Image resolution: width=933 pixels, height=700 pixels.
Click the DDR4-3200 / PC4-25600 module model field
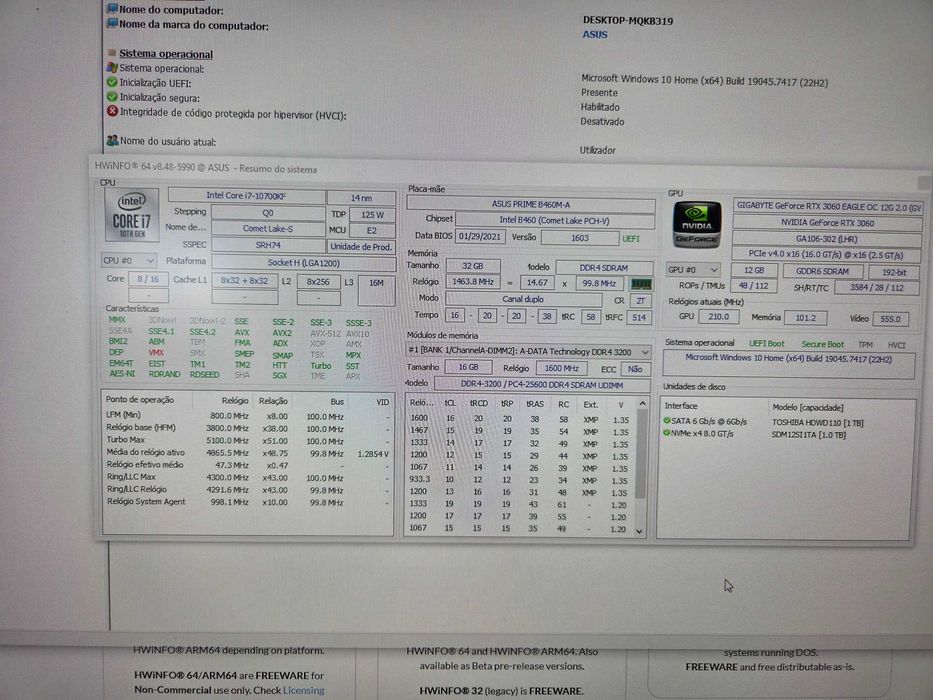(x=541, y=385)
